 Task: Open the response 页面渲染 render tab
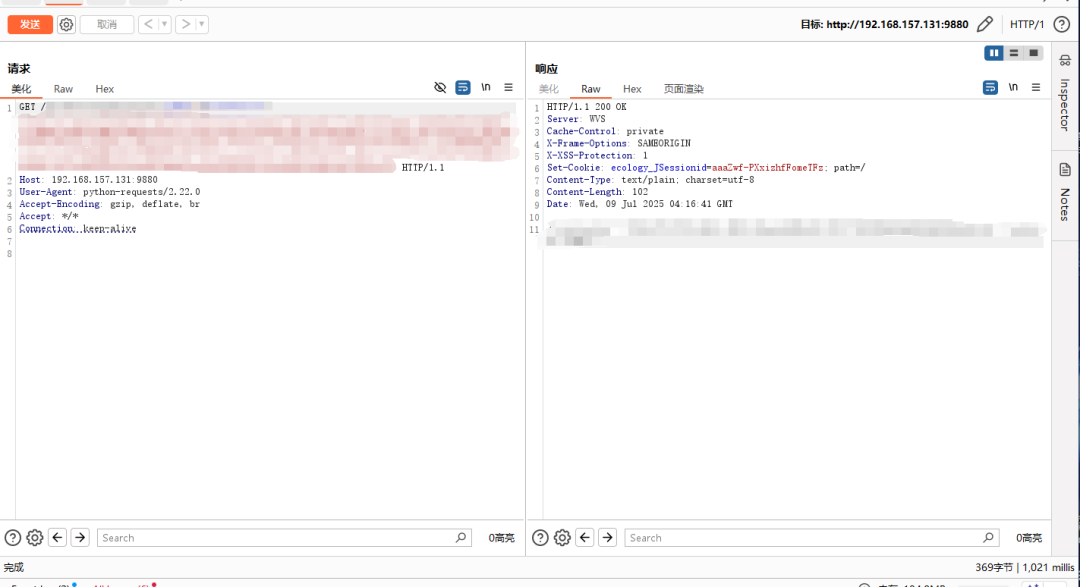coord(684,89)
